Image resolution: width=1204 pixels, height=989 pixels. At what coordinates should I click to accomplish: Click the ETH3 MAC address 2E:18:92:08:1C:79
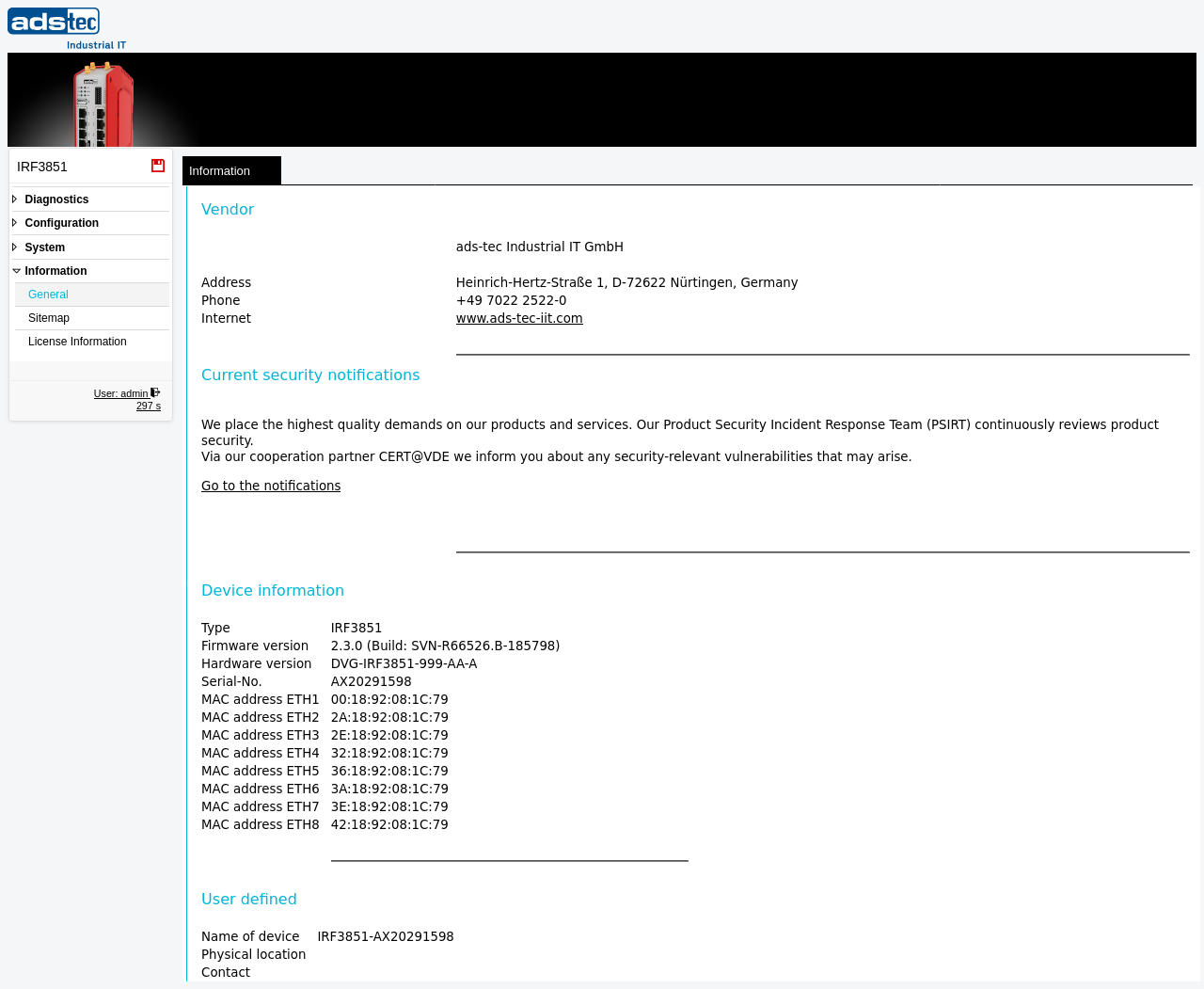(389, 735)
